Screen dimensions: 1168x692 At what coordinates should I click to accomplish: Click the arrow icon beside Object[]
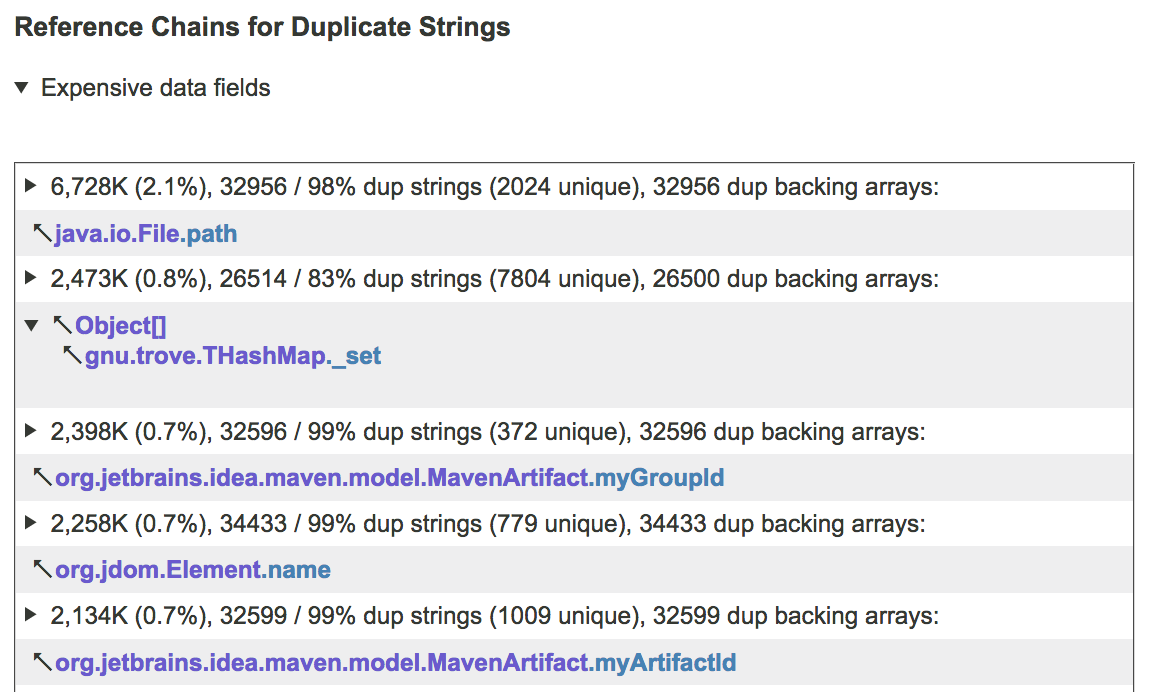click(62, 325)
